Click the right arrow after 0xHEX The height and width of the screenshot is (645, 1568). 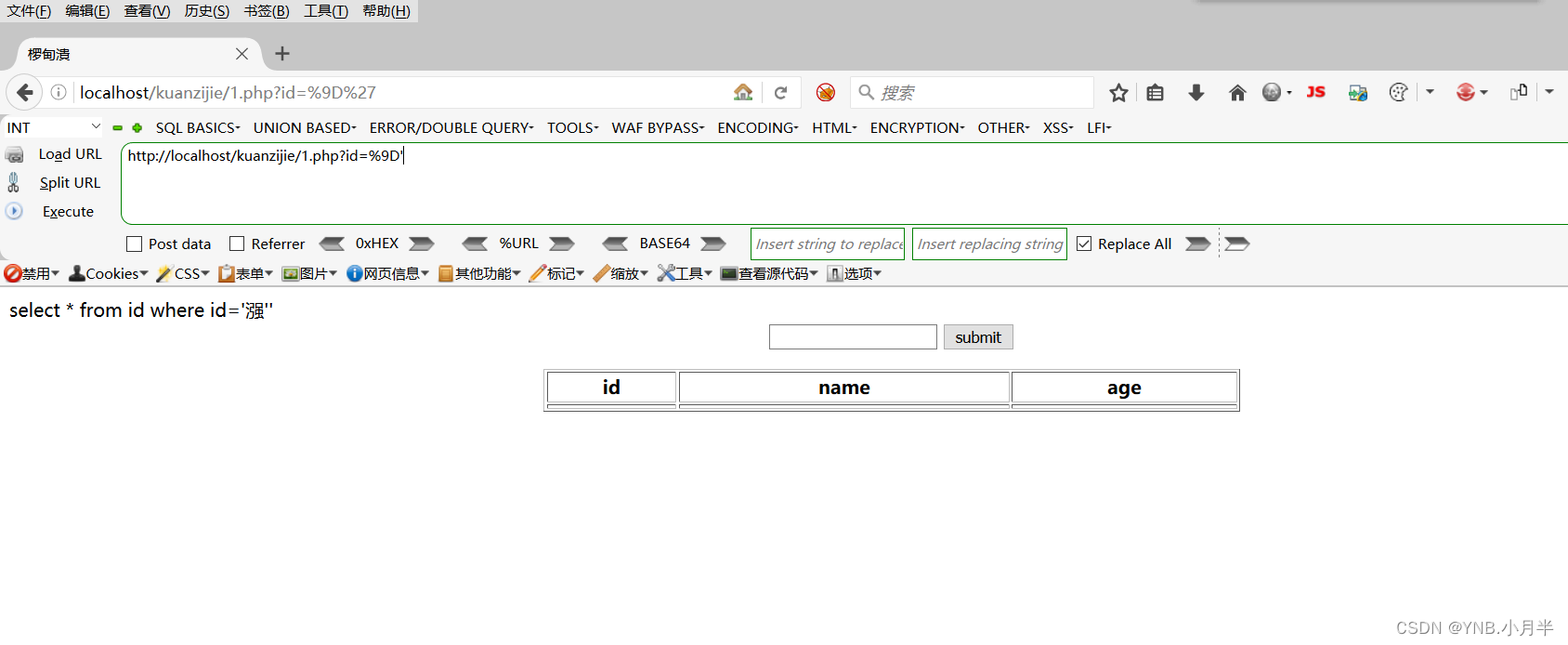point(422,244)
